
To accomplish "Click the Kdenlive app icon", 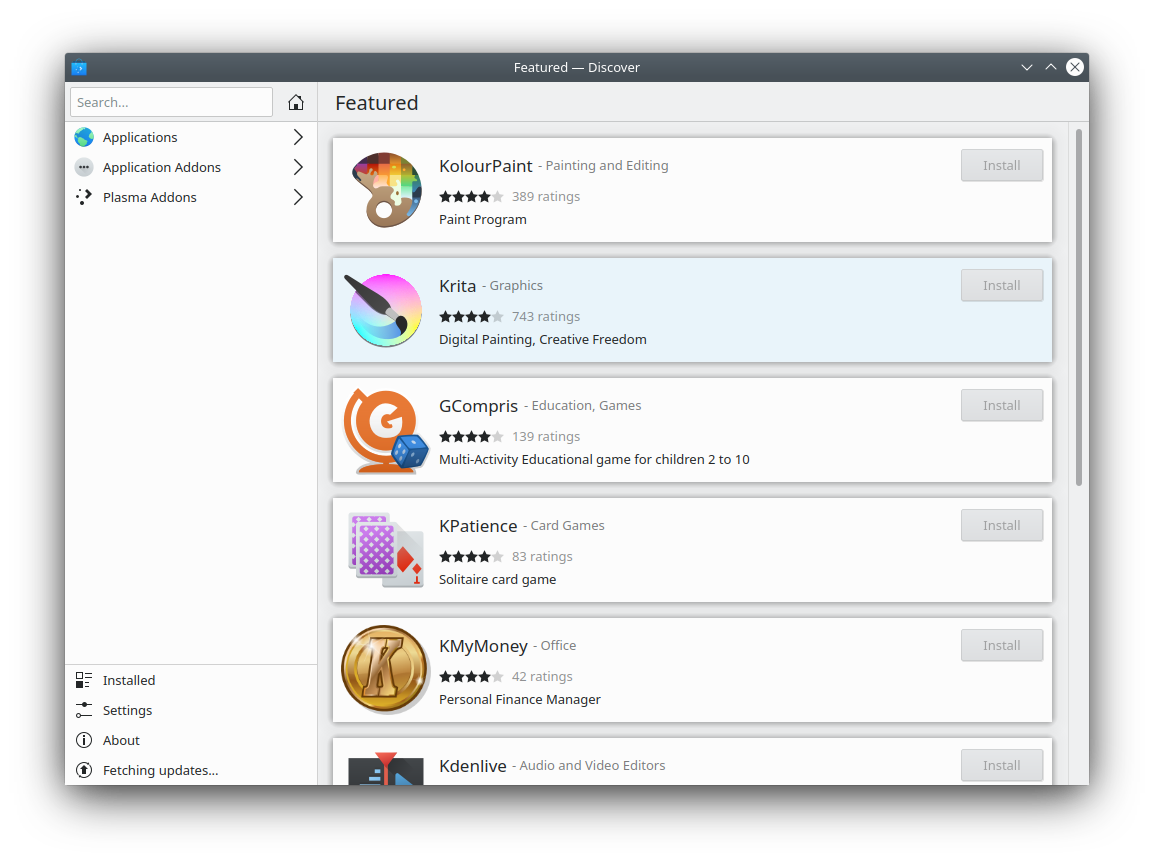I will click(x=386, y=768).
